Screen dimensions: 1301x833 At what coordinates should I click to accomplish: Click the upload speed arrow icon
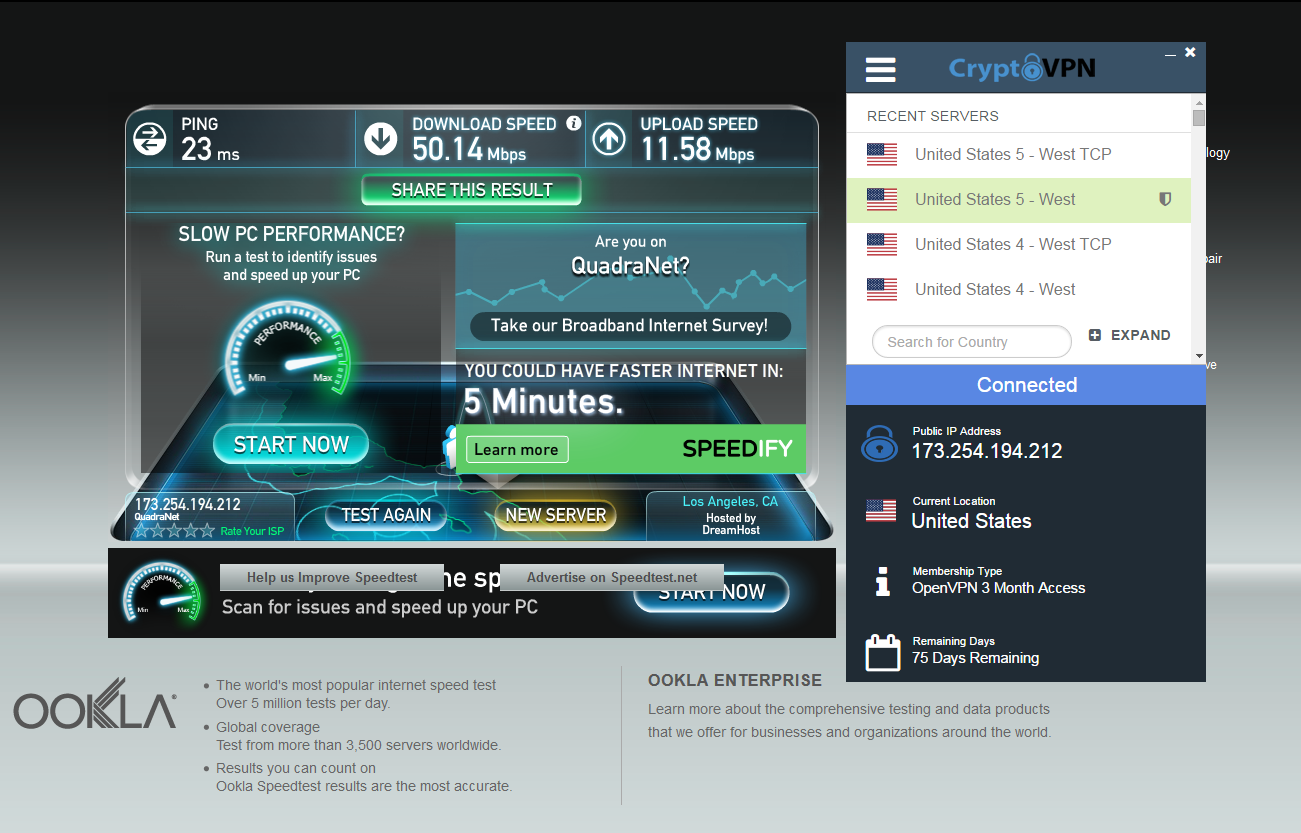click(x=609, y=139)
